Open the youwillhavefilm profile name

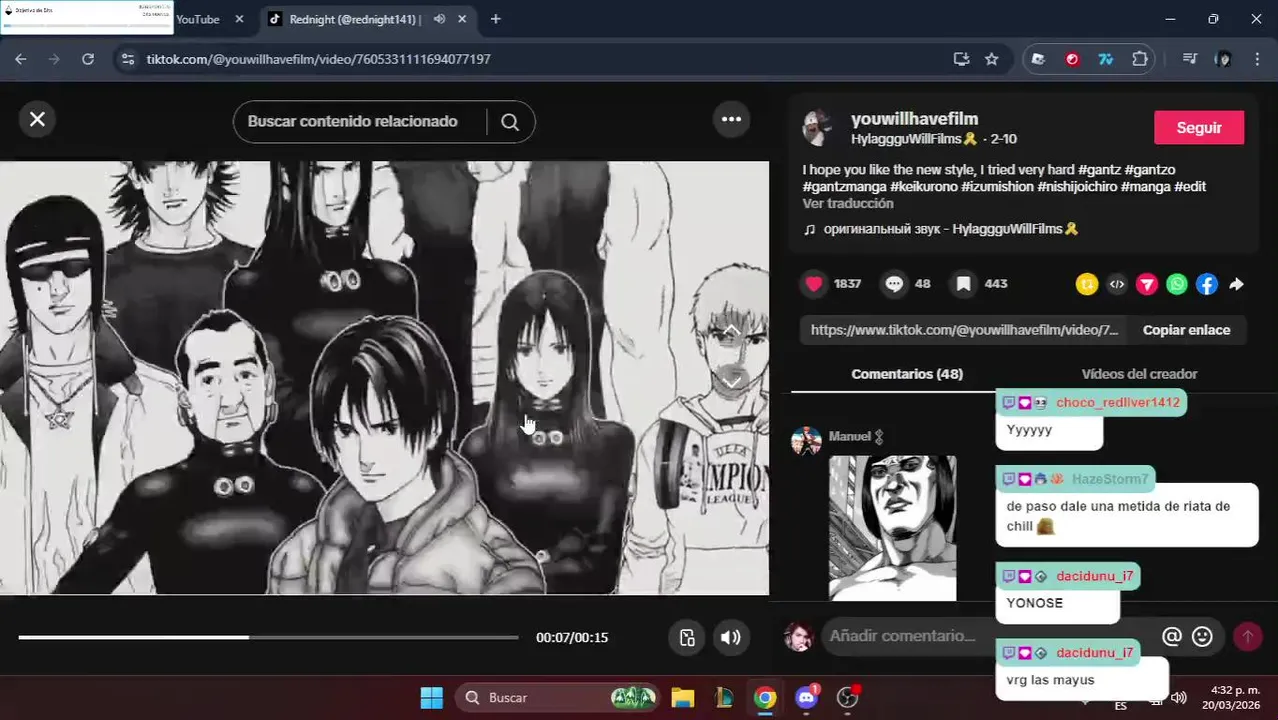tap(914, 119)
